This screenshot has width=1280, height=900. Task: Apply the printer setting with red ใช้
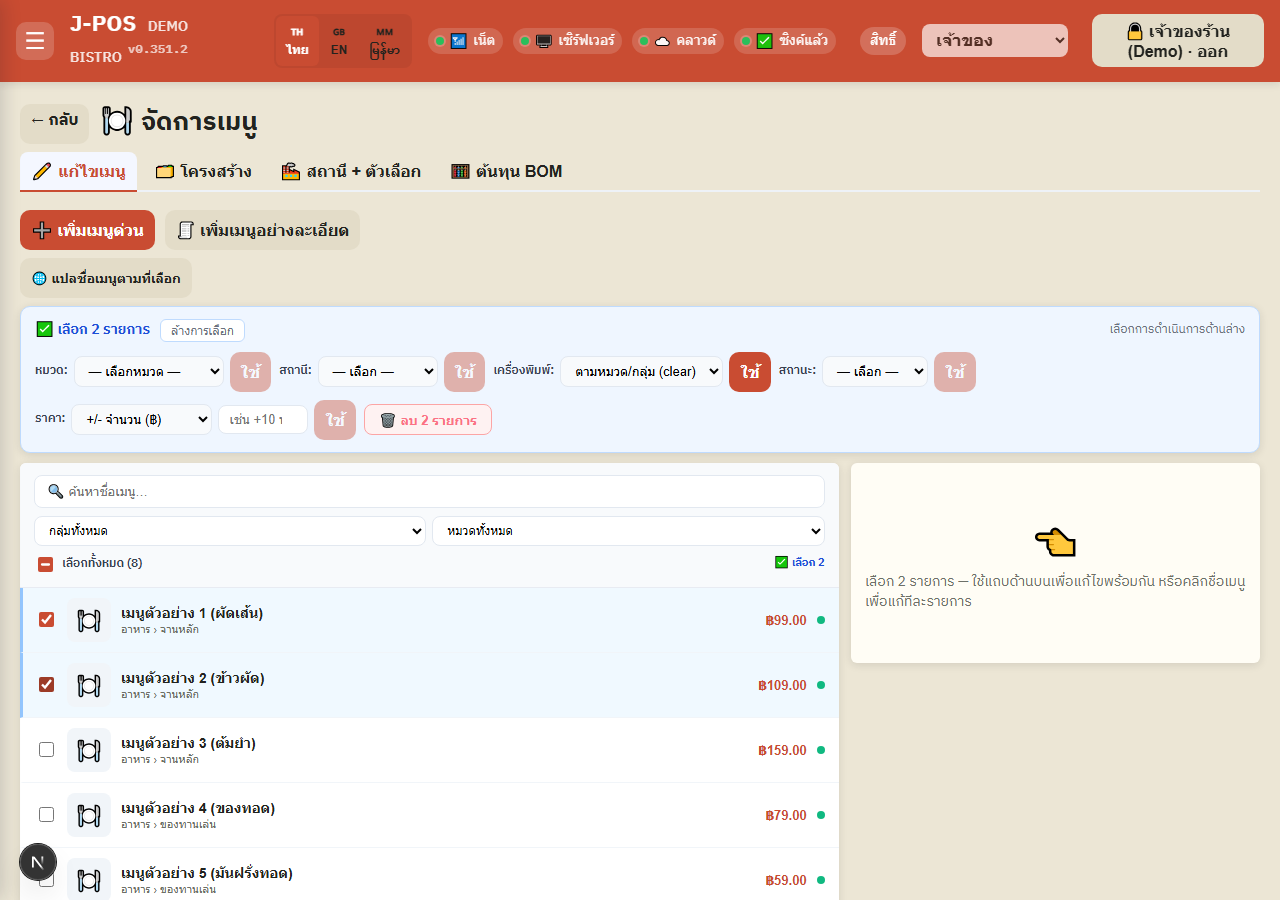coord(750,371)
